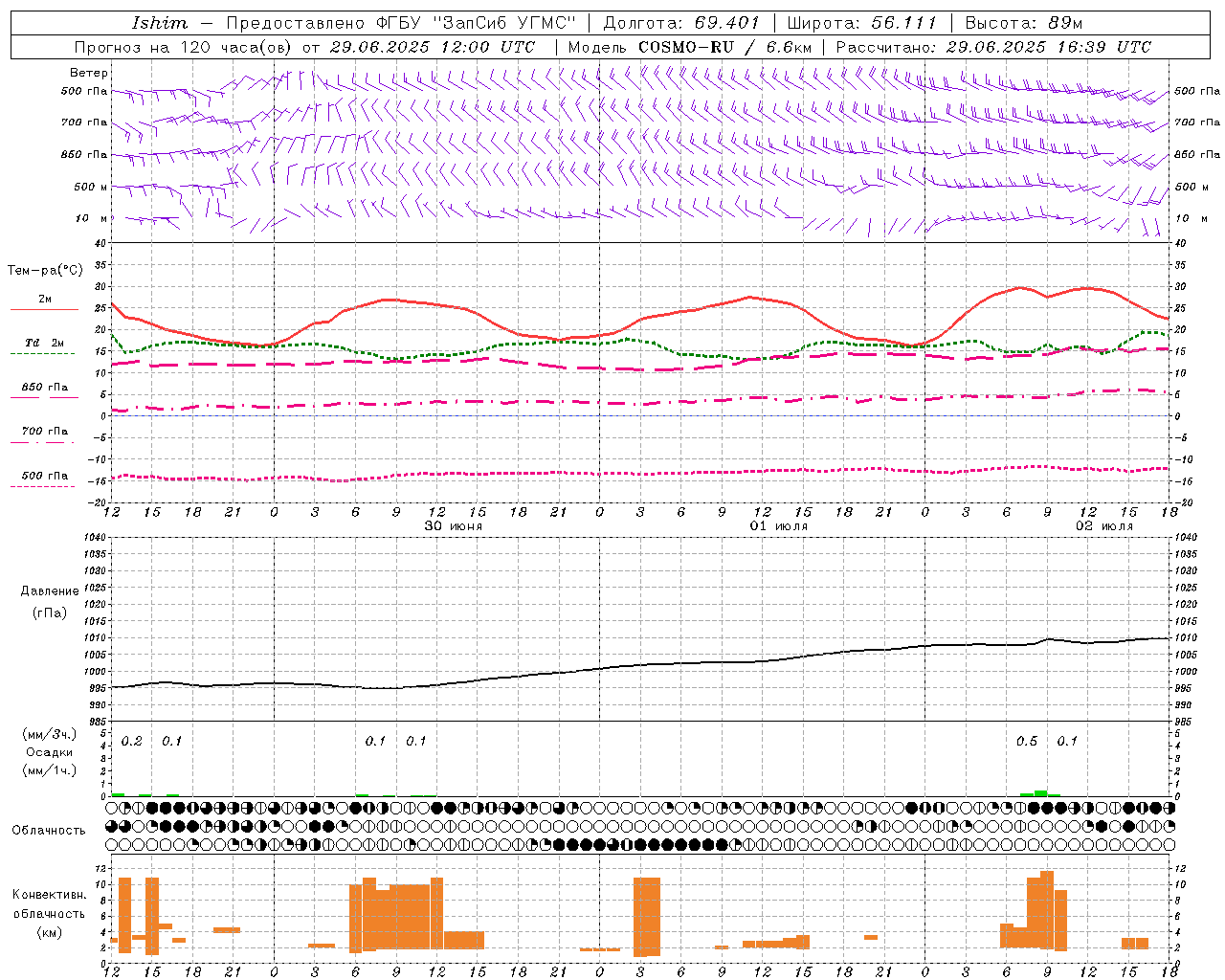Click the "Td 2м" dew point legend label
The width and height of the screenshot is (1225, 980).
(45, 343)
